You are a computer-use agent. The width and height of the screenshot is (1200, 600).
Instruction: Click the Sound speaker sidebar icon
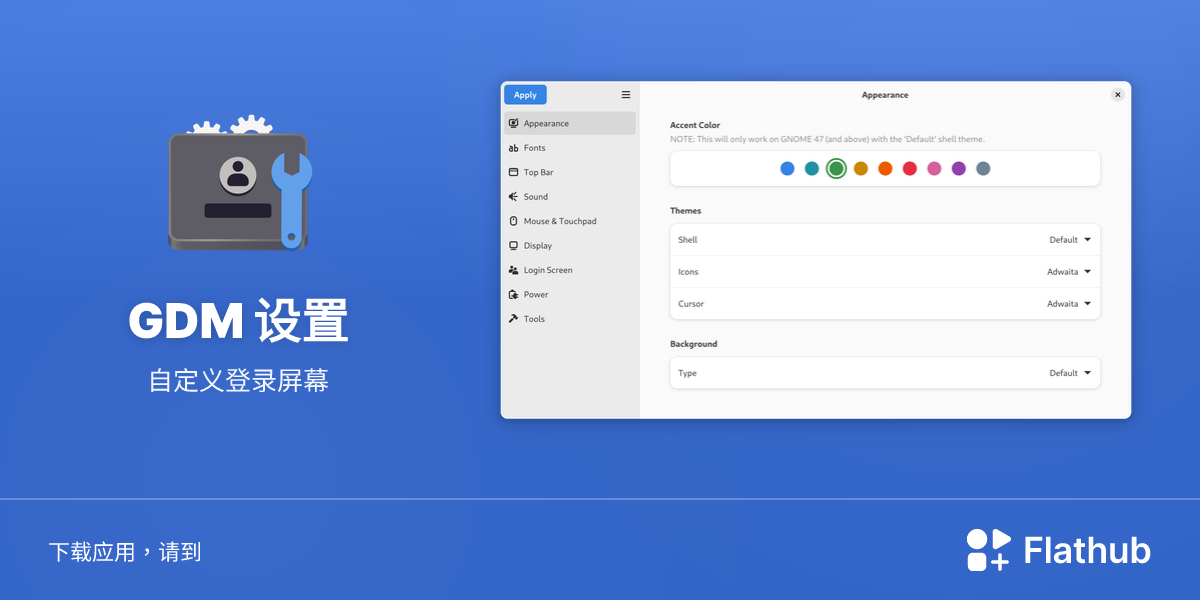513,197
